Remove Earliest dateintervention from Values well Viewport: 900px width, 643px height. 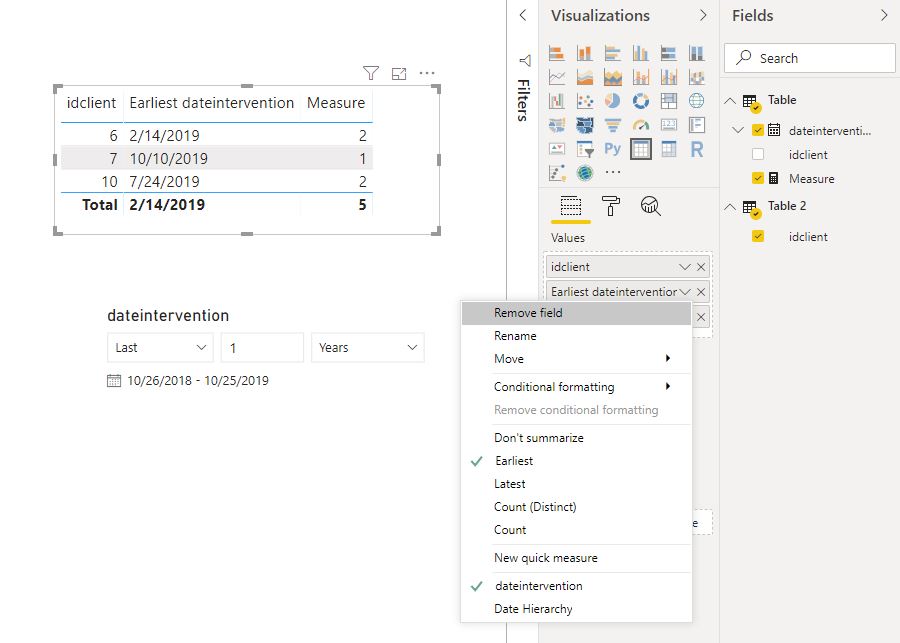point(701,292)
